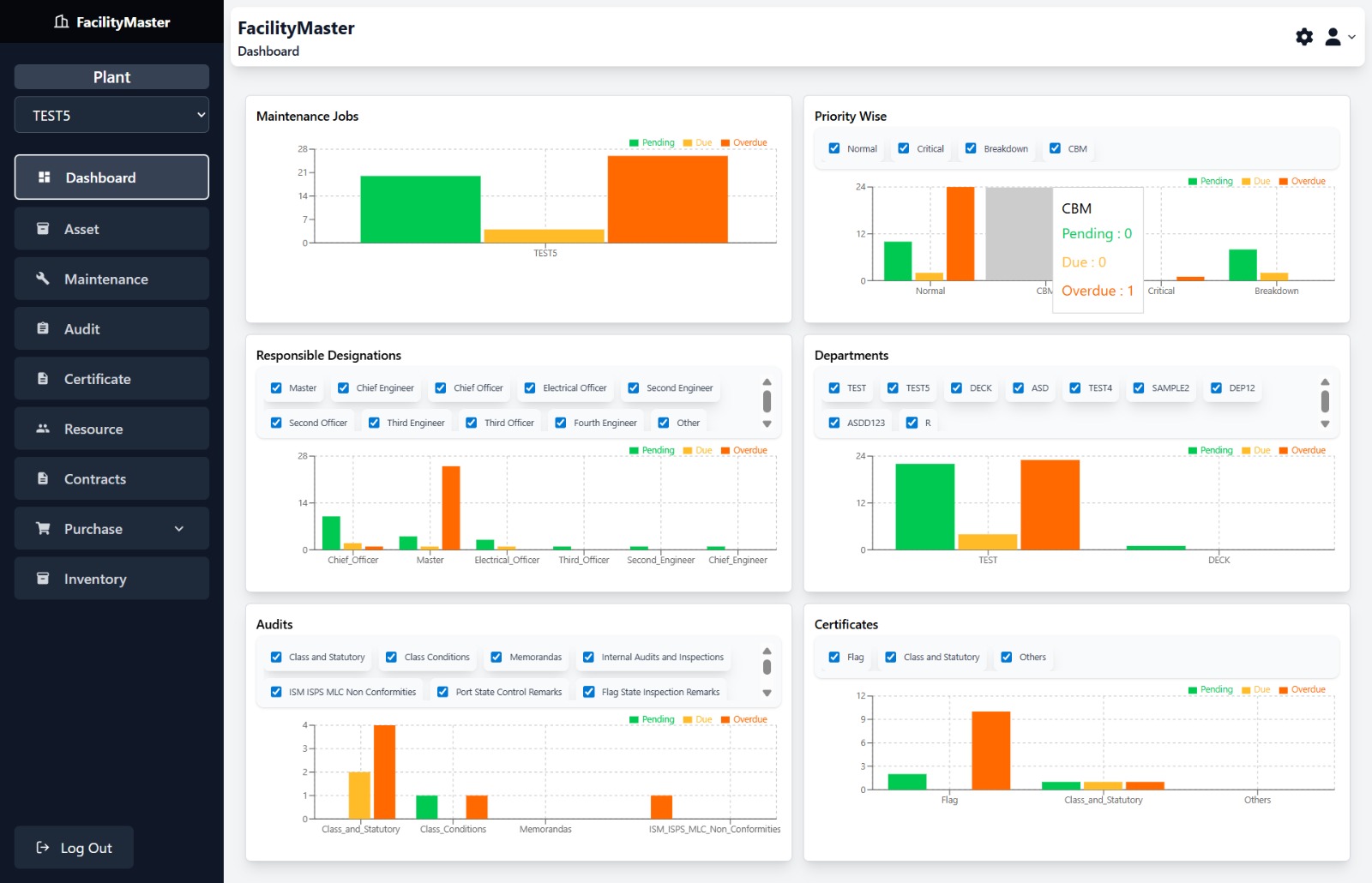The image size is (1372, 883).
Task: Expand the Purchase submenu chevron
Action: (x=179, y=529)
